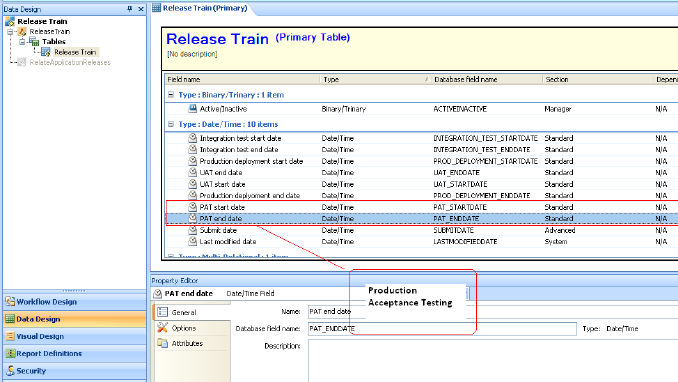Screen dimensions: 678x382
Task: Click the Last modified date field icon
Action: coord(192,241)
